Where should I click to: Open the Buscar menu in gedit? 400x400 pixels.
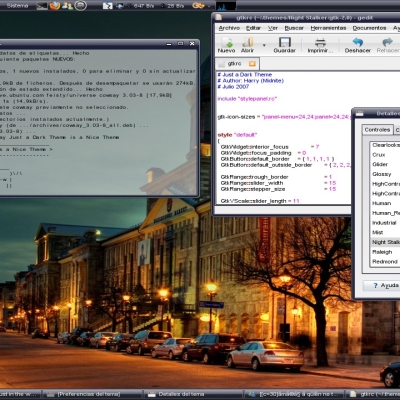[294, 28]
